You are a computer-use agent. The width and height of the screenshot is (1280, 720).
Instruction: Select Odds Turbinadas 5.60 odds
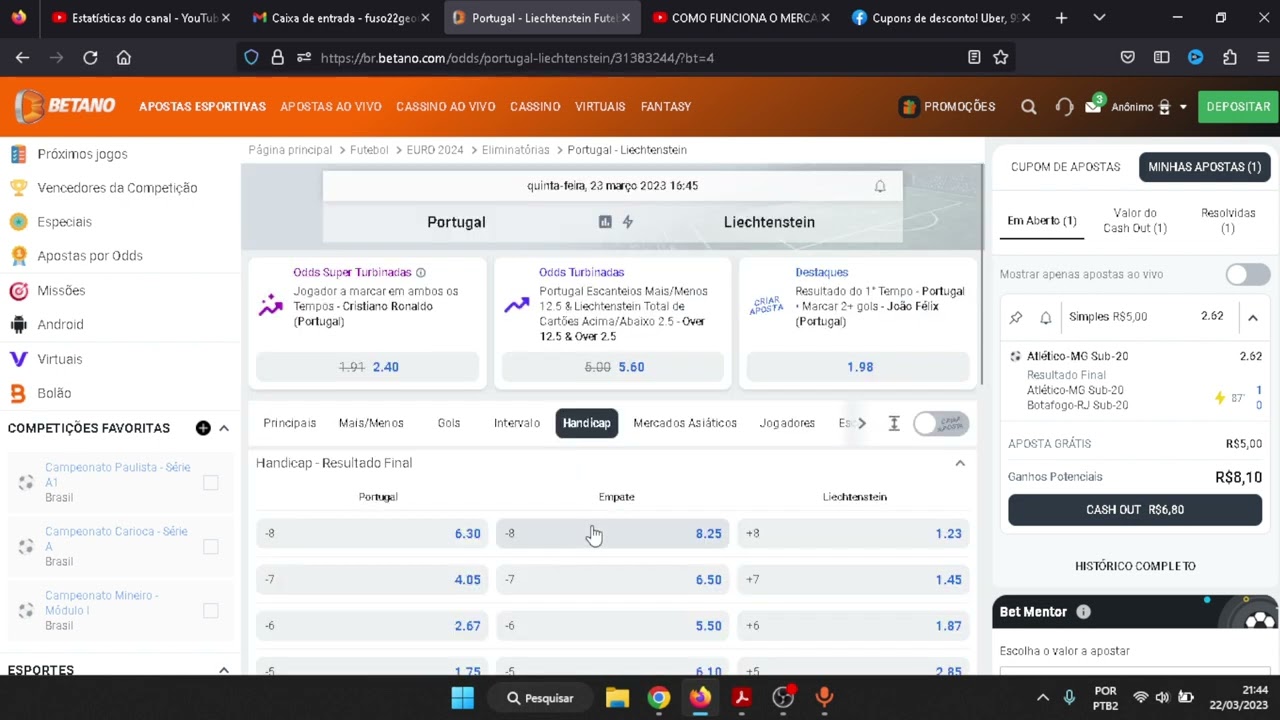tap(613, 367)
